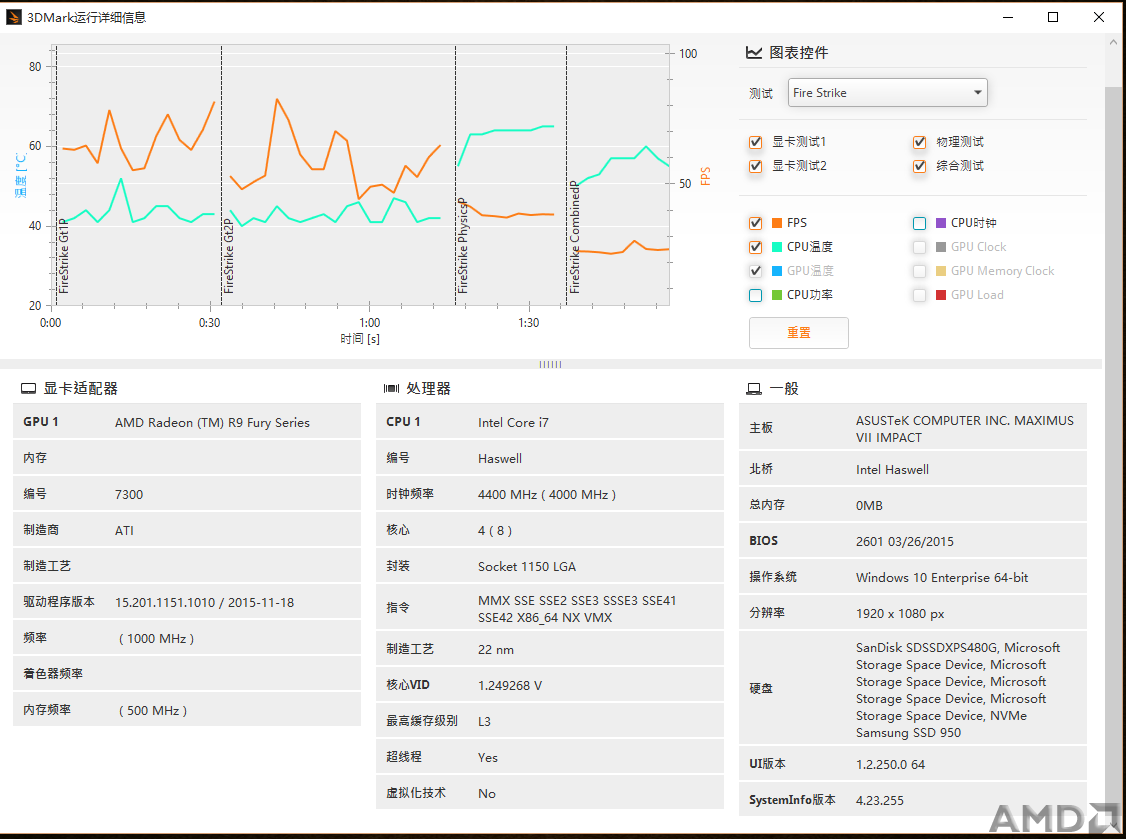This screenshot has height=839, width=1126.
Task: Click the memory frequency value 500 MHz
Action: coord(153,710)
